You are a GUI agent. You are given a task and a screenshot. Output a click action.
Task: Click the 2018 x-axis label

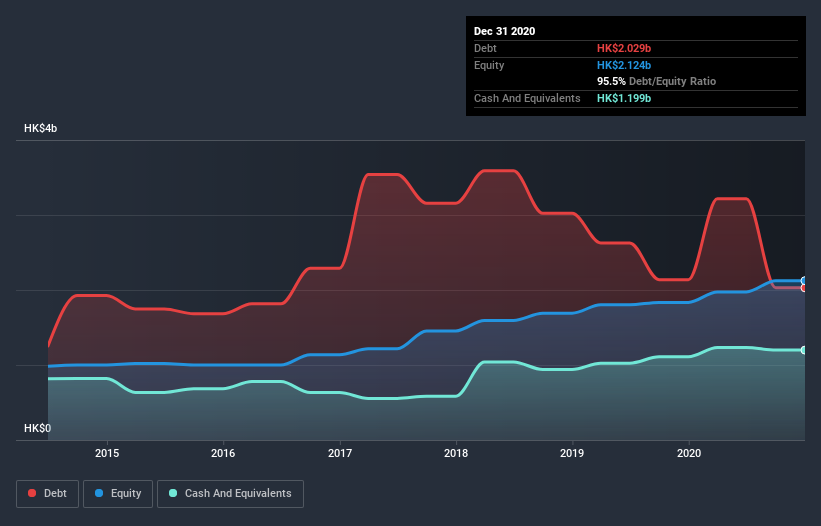tap(456, 453)
